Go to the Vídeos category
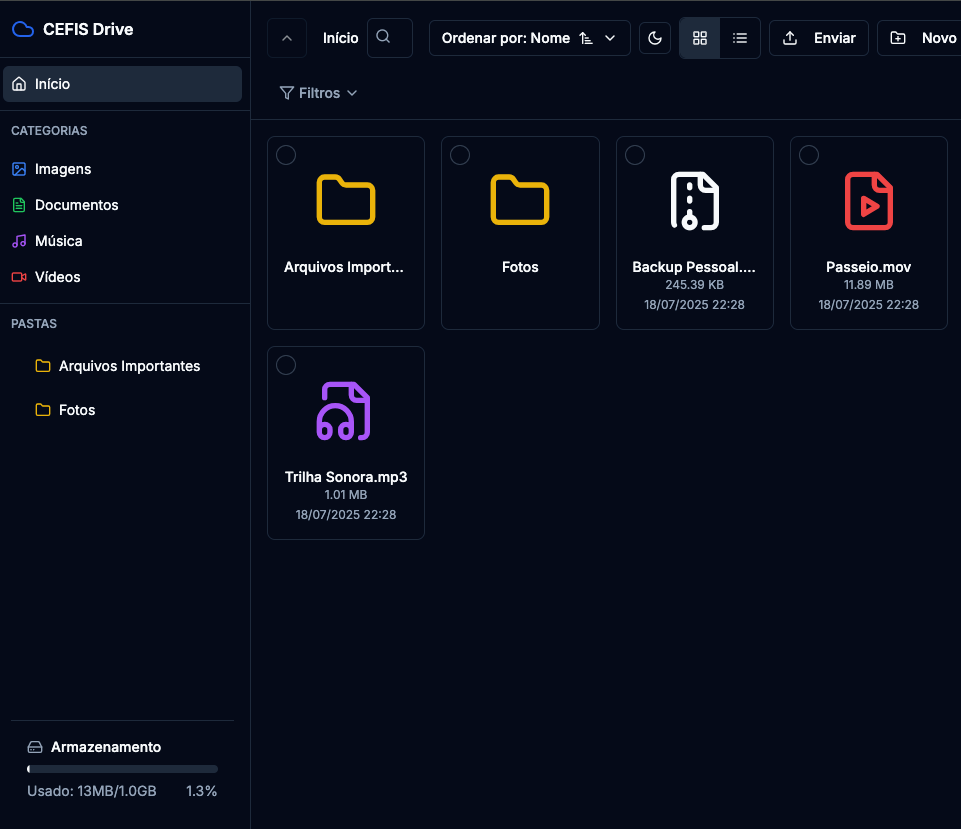 click(57, 277)
